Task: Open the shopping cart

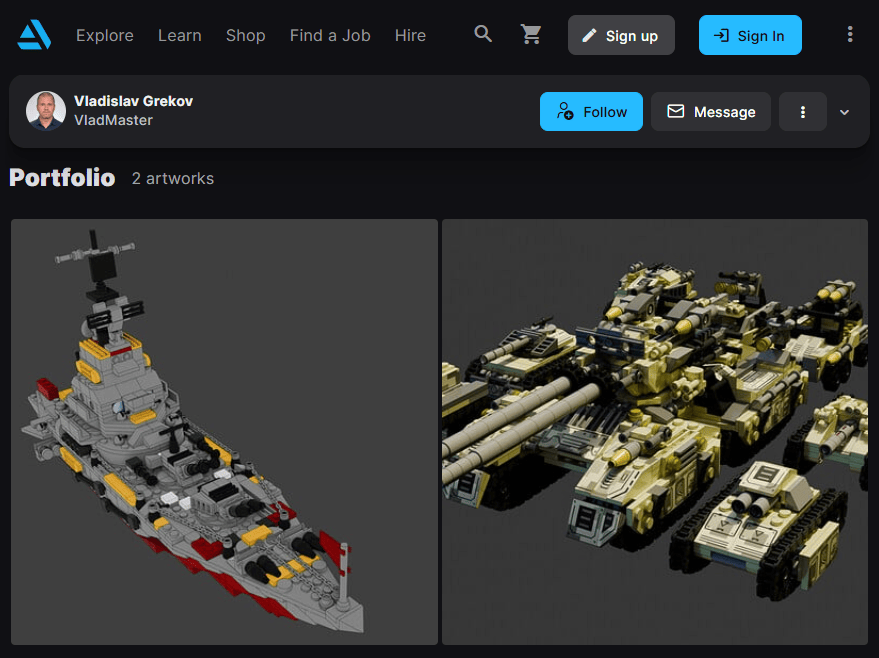Action: coord(531,35)
